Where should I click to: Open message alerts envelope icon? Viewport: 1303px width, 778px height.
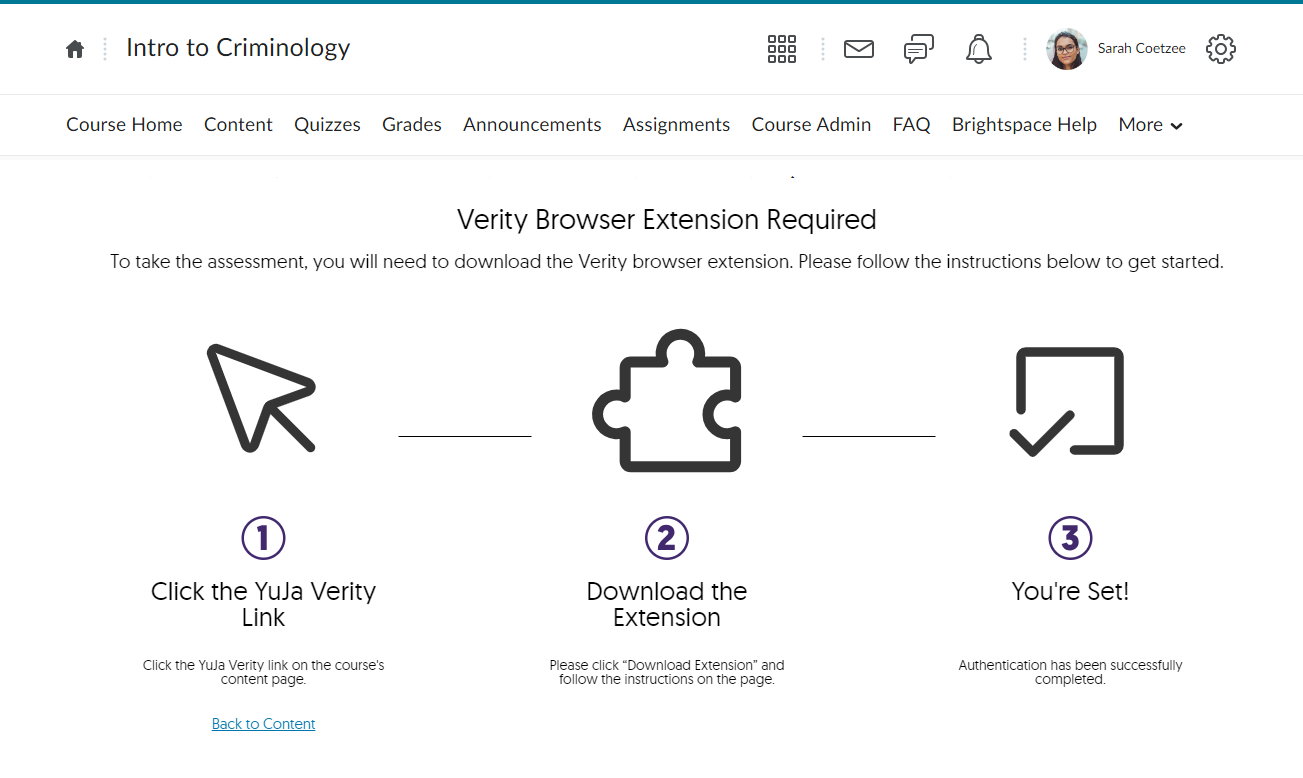click(x=858, y=49)
